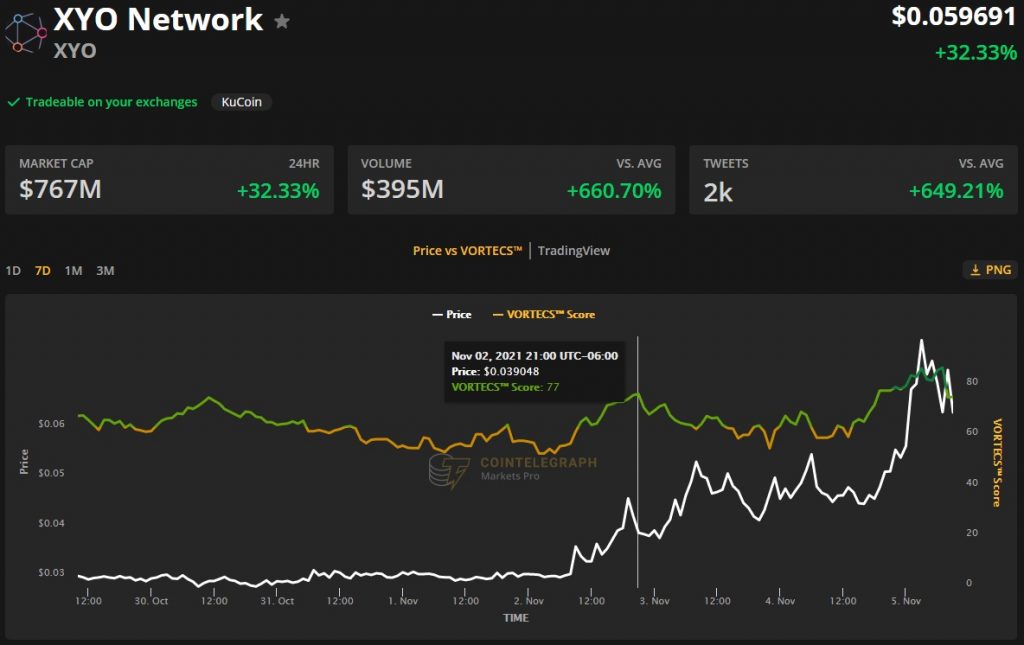Image resolution: width=1024 pixels, height=645 pixels.
Task: Click the '4. Nov' x-axis label
Action: 780,601
